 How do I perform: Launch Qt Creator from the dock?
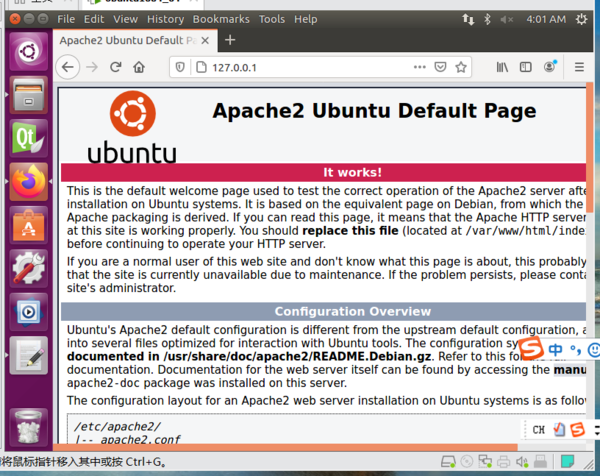(x=29, y=138)
